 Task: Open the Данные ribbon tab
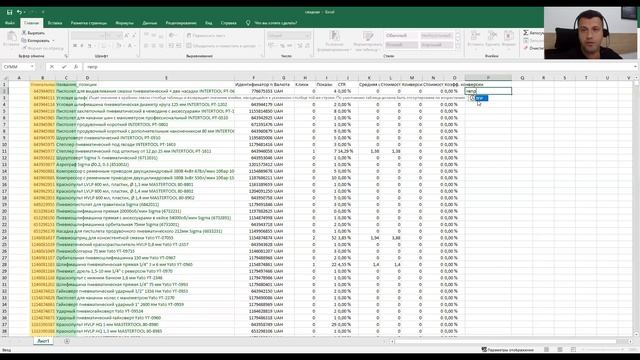150,23
